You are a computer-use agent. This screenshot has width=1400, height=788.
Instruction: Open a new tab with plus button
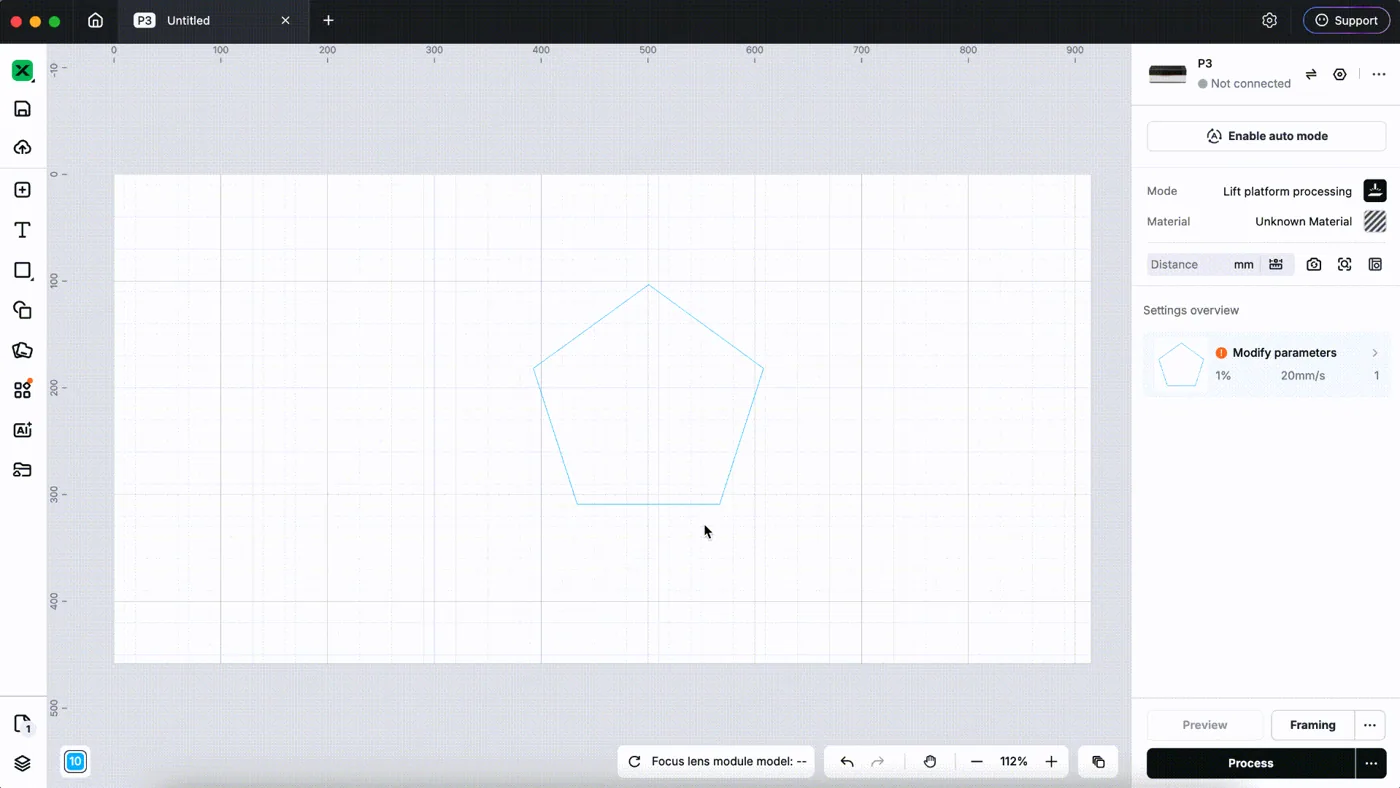(328, 20)
